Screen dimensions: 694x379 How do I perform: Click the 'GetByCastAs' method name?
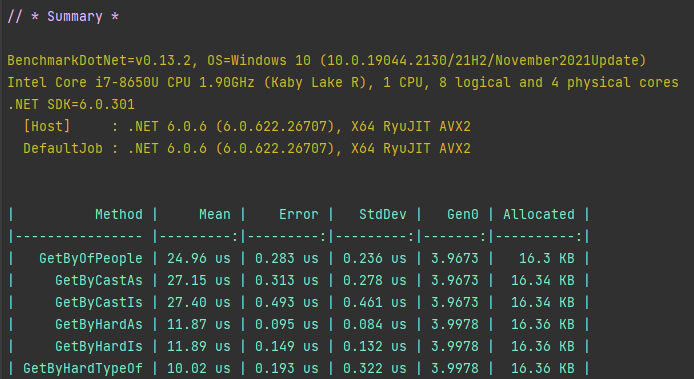[99, 280]
